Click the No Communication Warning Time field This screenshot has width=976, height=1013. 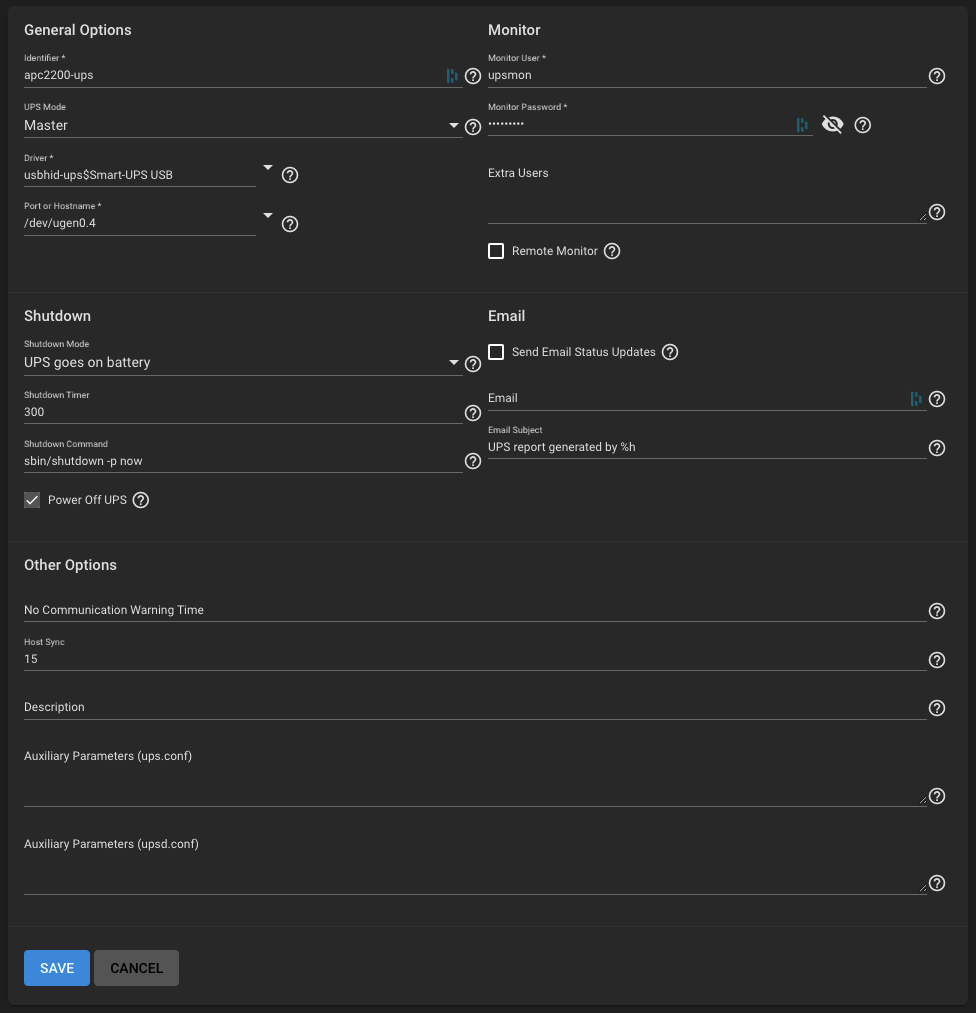(475, 610)
